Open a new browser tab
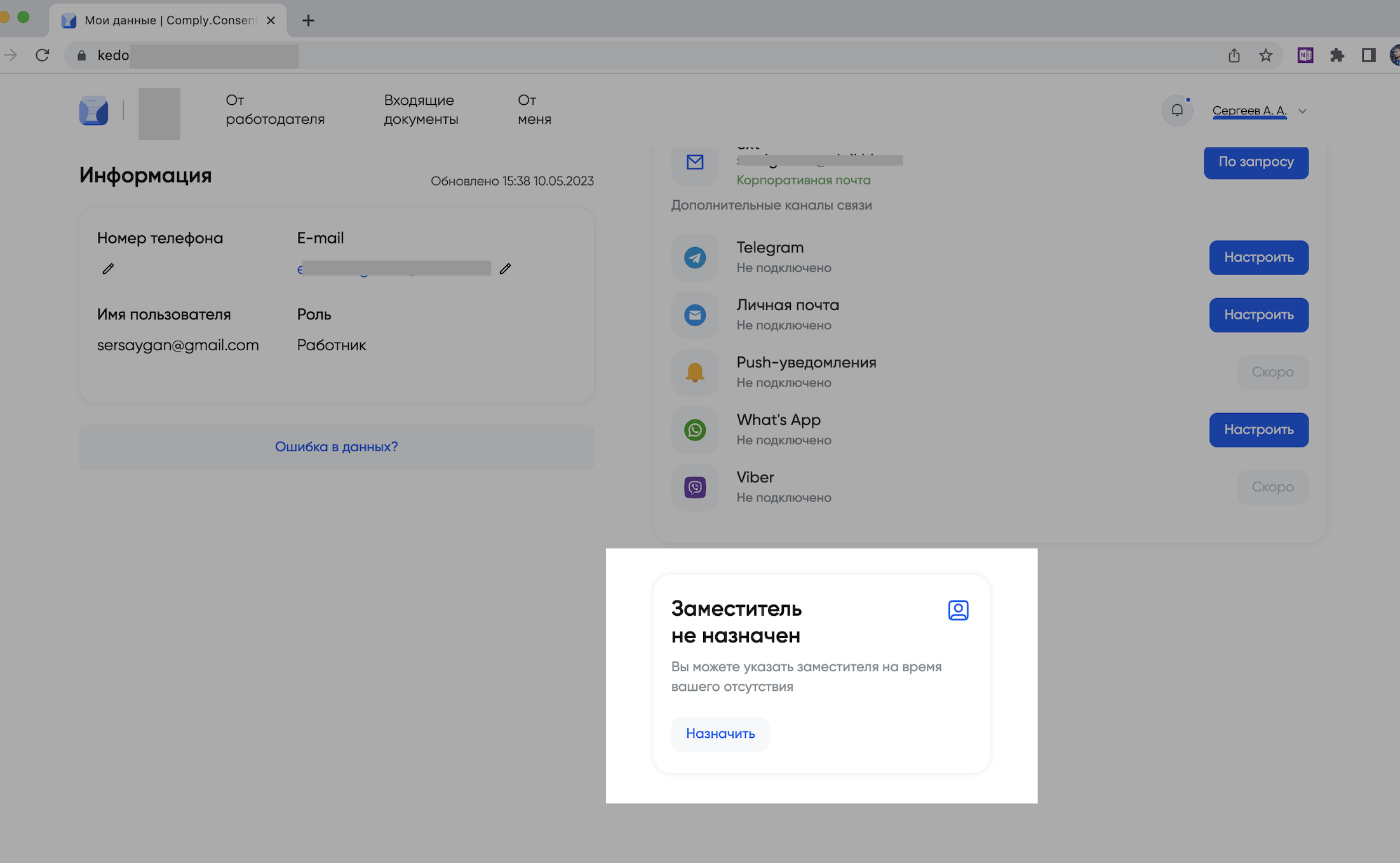Viewport: 1400px width, 863px height. pos(308,20)
